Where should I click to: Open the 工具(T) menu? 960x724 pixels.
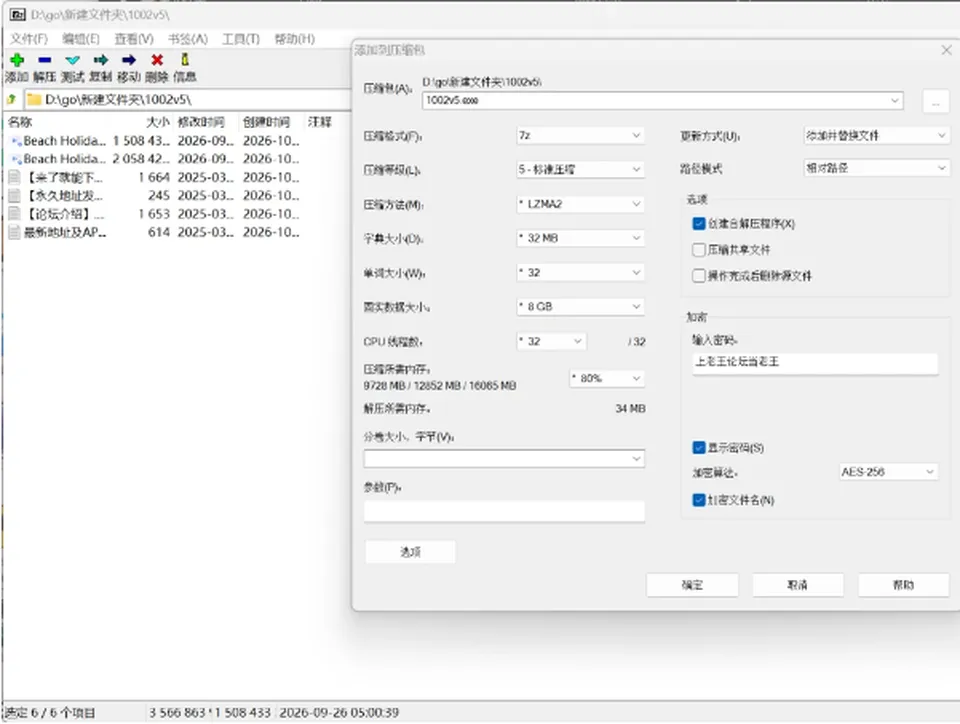(x=241, y=39)
